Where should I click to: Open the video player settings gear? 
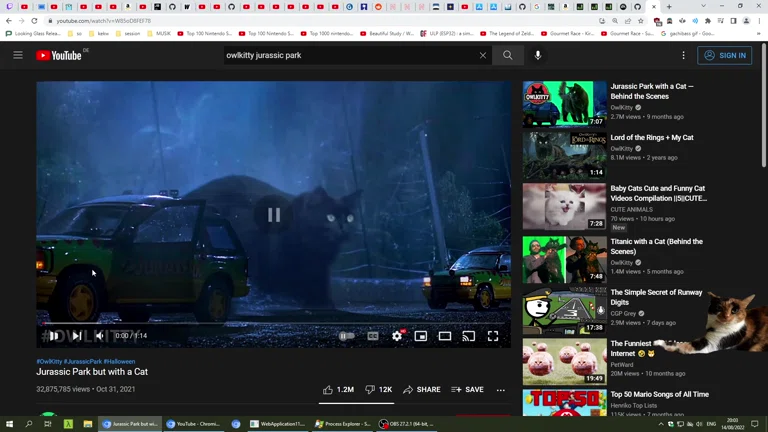pyautogui.click(x=397, y=337)
